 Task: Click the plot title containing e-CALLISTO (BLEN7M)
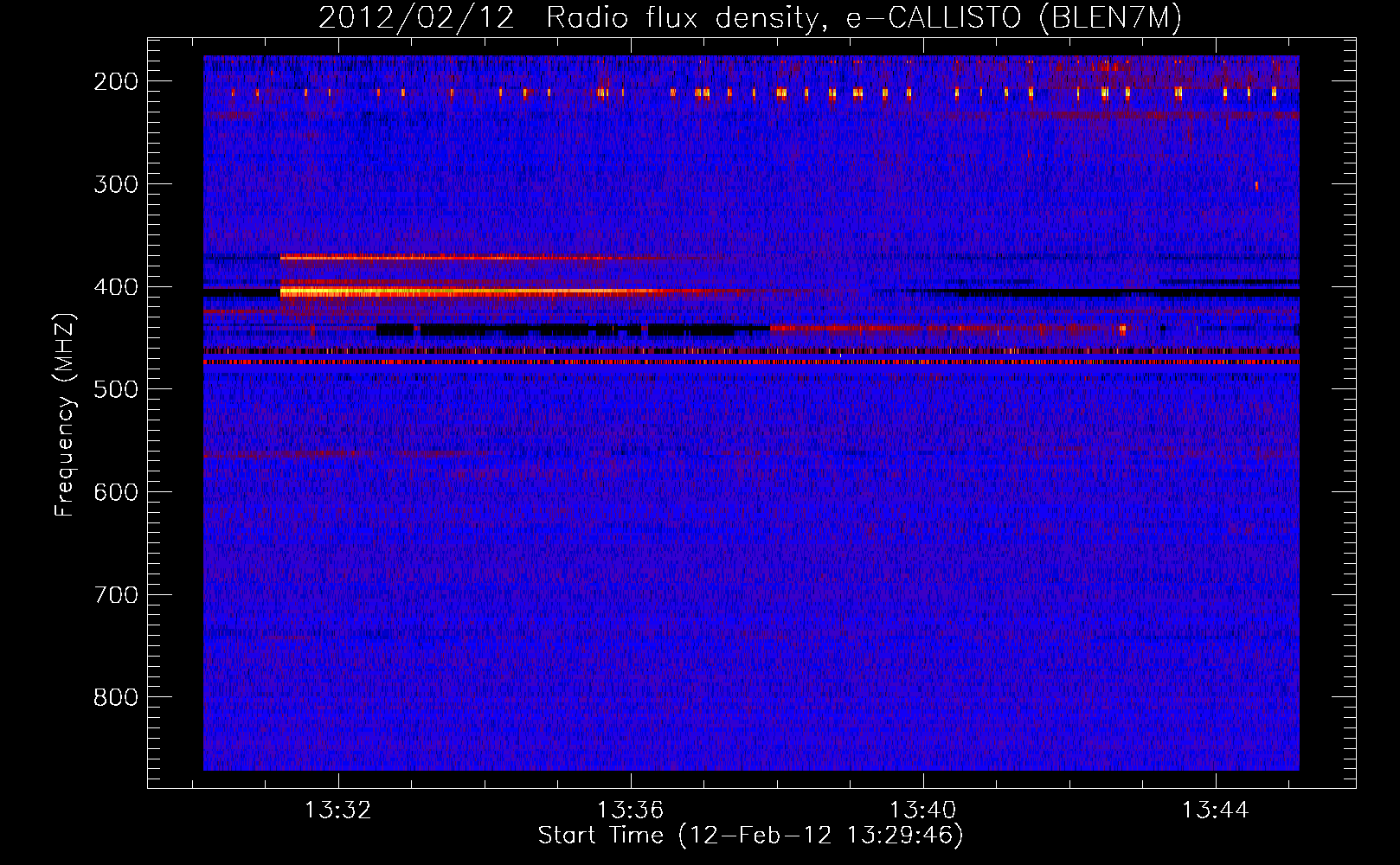(749, 18)
